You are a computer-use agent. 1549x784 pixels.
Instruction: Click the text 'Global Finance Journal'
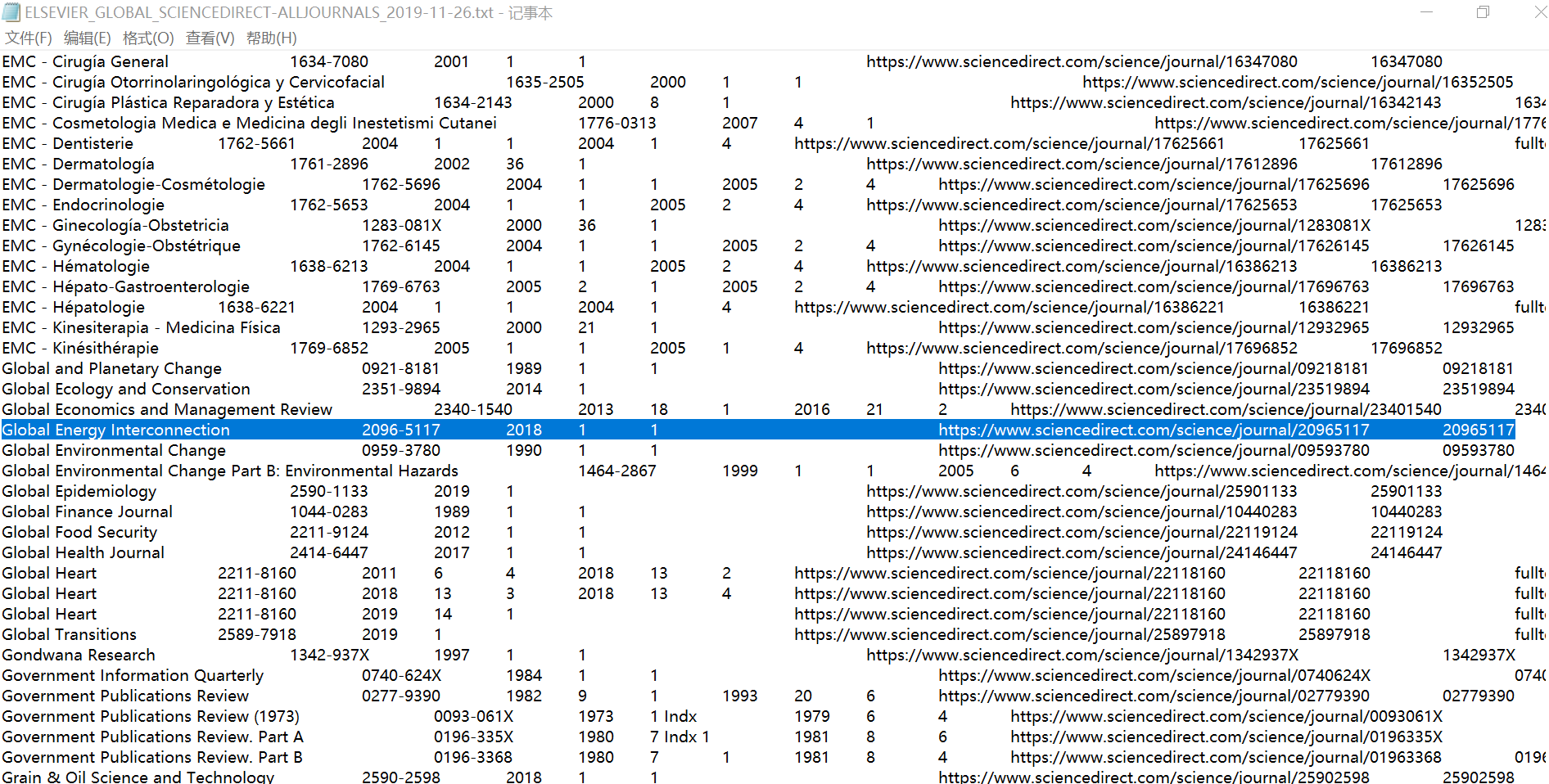tap(88, 511)
